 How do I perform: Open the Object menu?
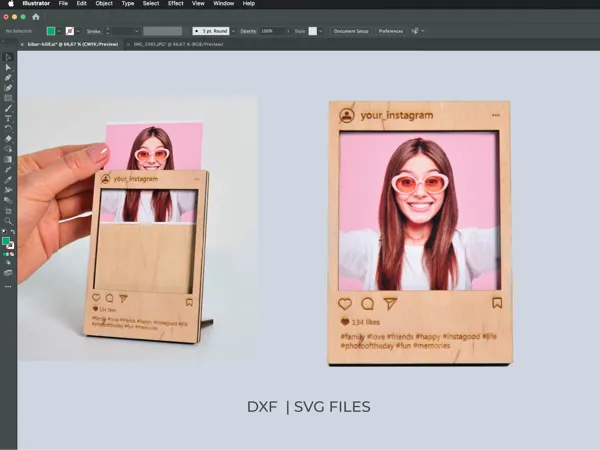coord(104,3)
